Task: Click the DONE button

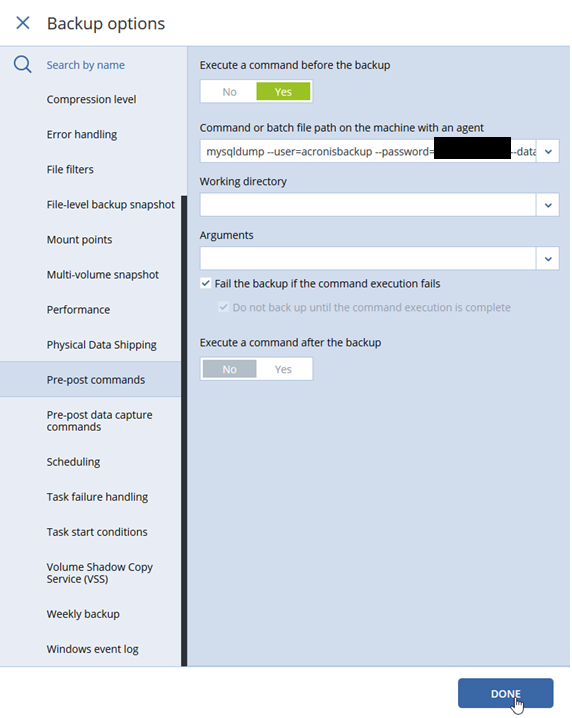Action: (506, 694)
